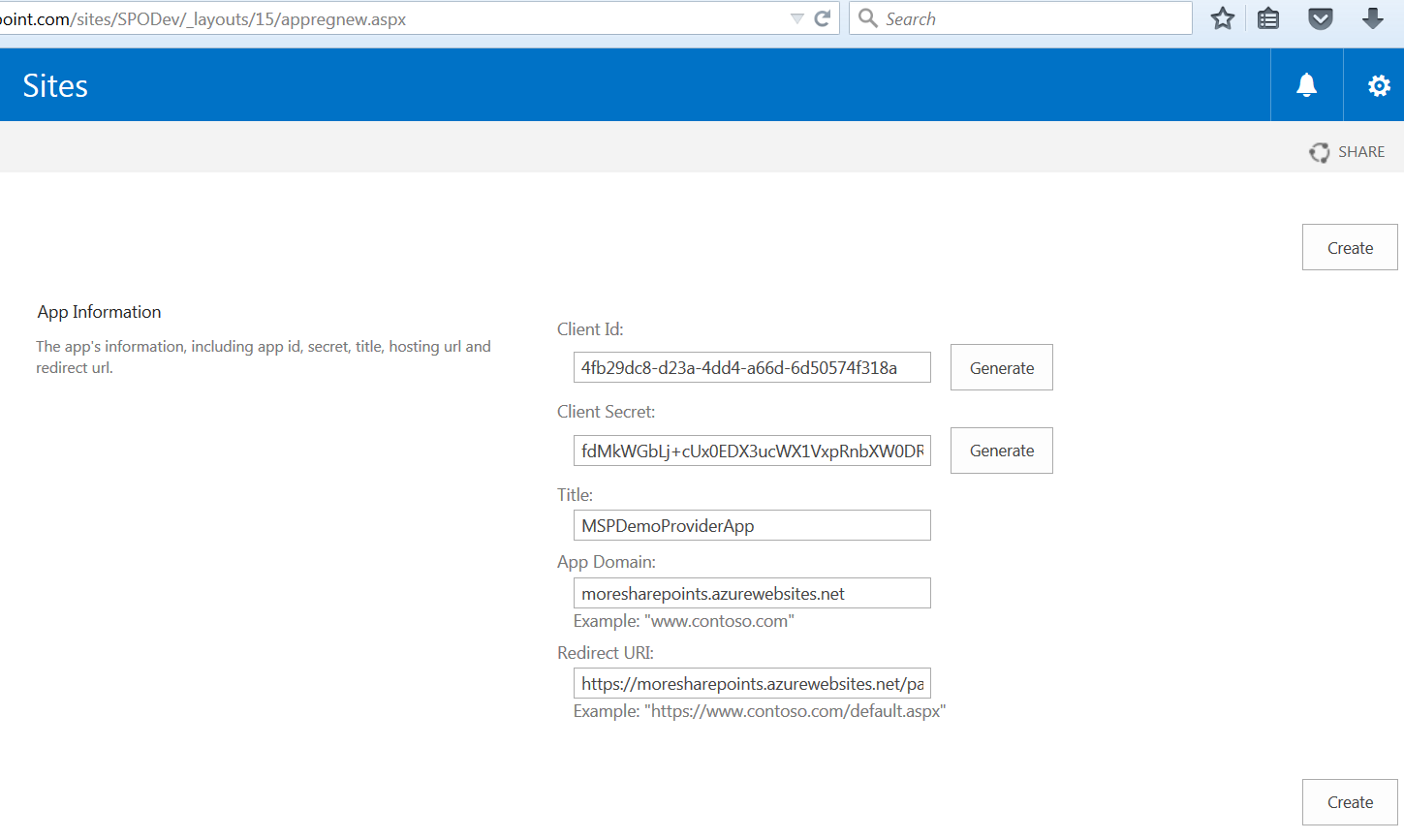The height and width of the screenshot is (840, 1404).
Task: Open downloads via the down-arrow icon
Action: 1373,17
